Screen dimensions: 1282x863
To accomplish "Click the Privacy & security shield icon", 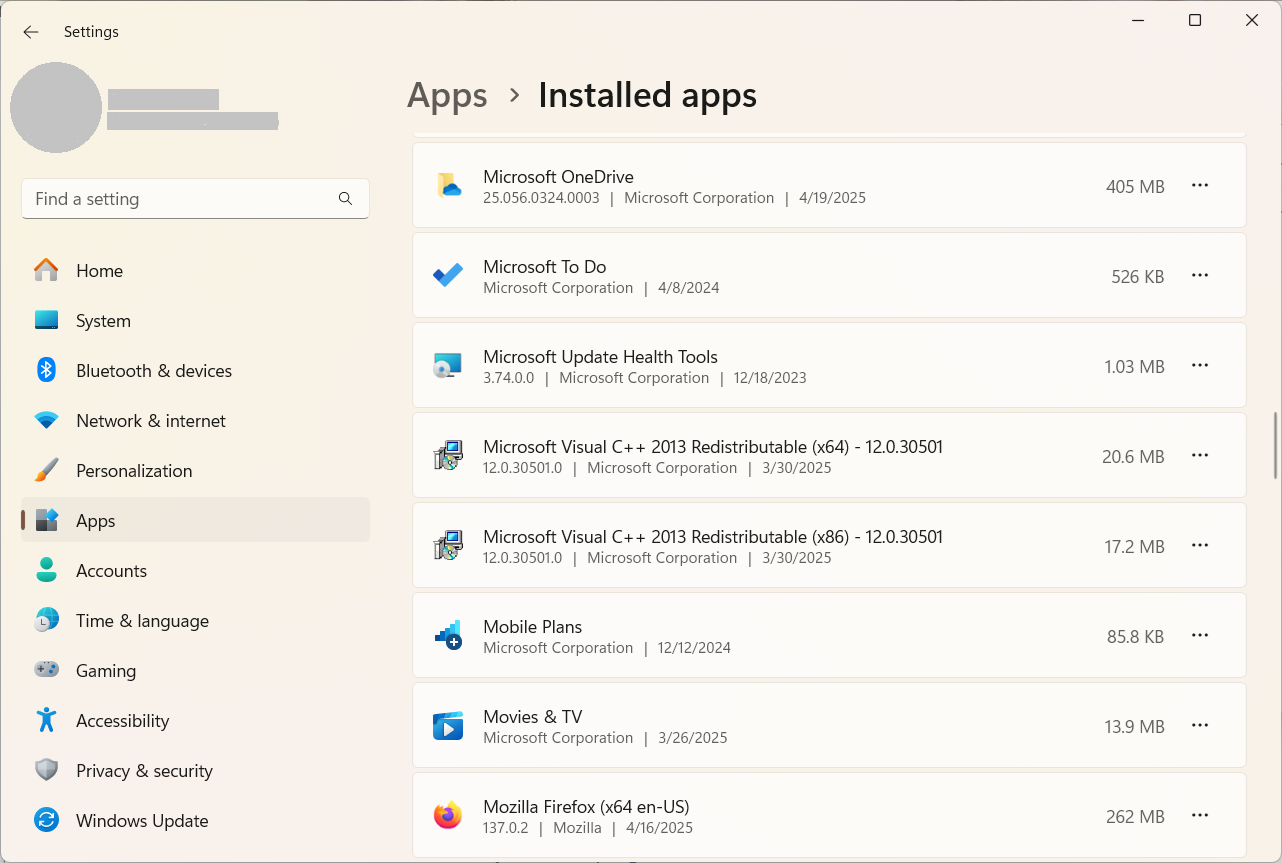I will coord(46,770).
